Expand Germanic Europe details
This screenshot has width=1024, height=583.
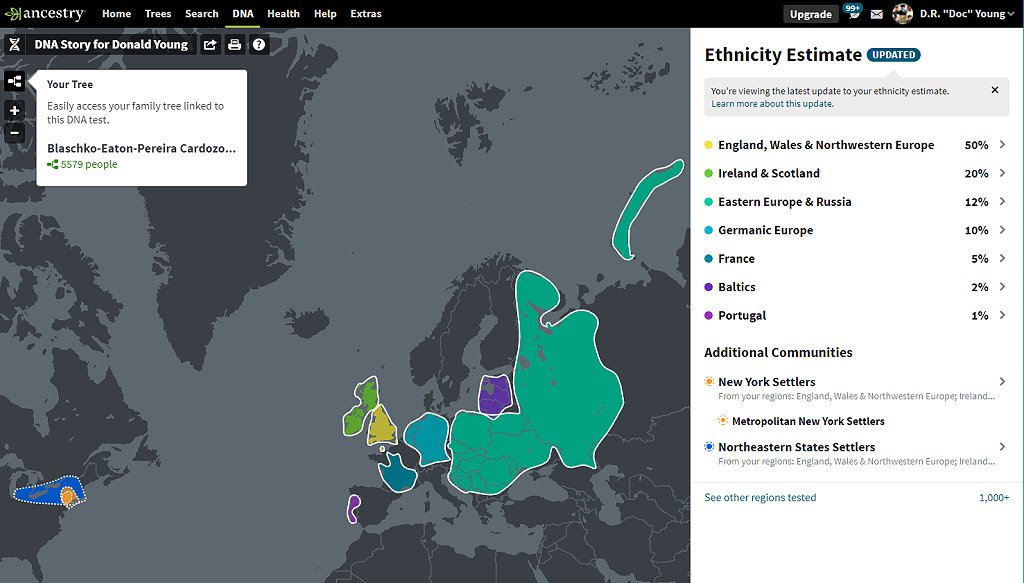[x=1002, y=230]
